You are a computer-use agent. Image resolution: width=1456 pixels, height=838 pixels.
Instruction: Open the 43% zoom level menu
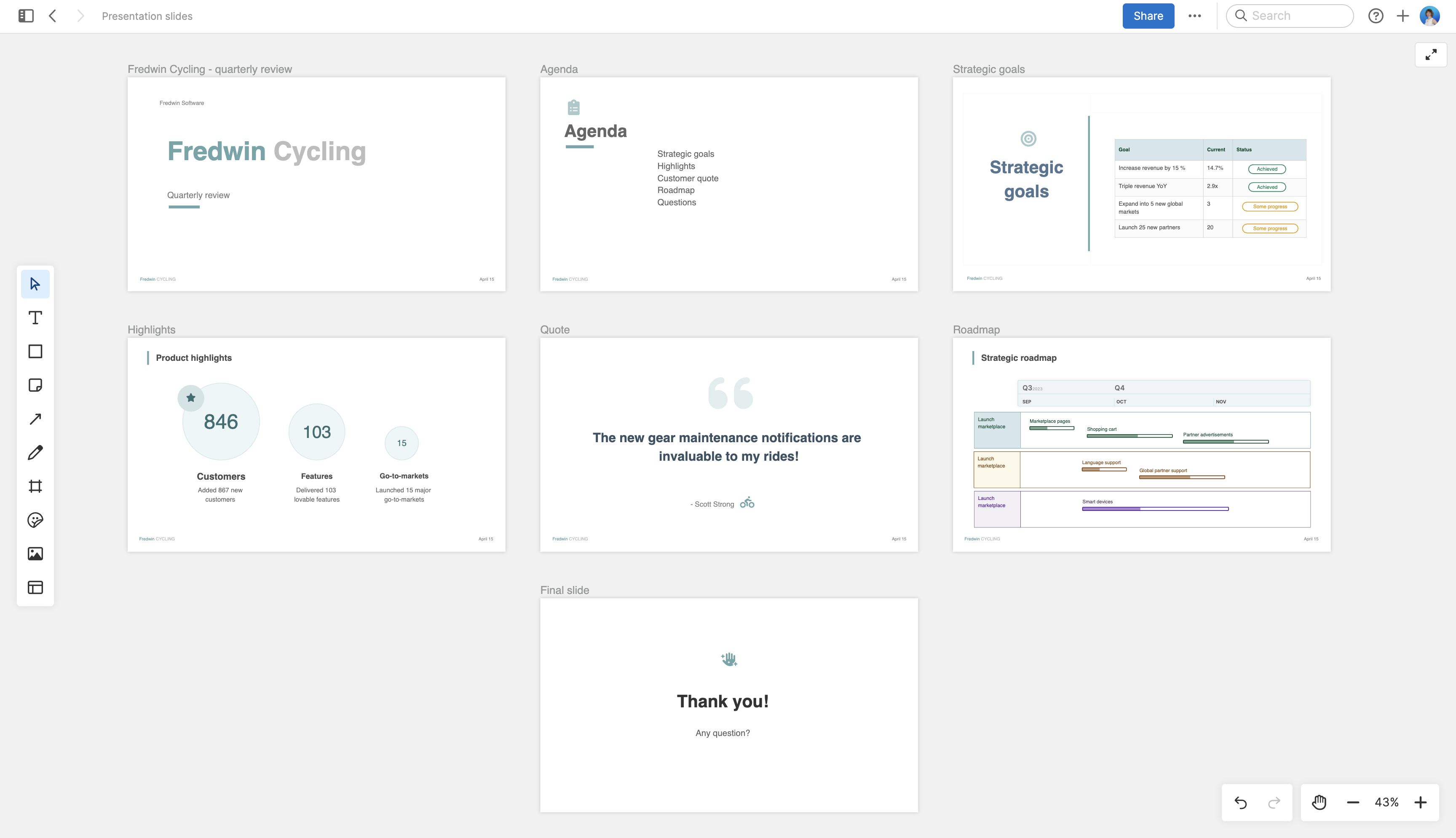pyautogui.click(x=1386, y=802)
